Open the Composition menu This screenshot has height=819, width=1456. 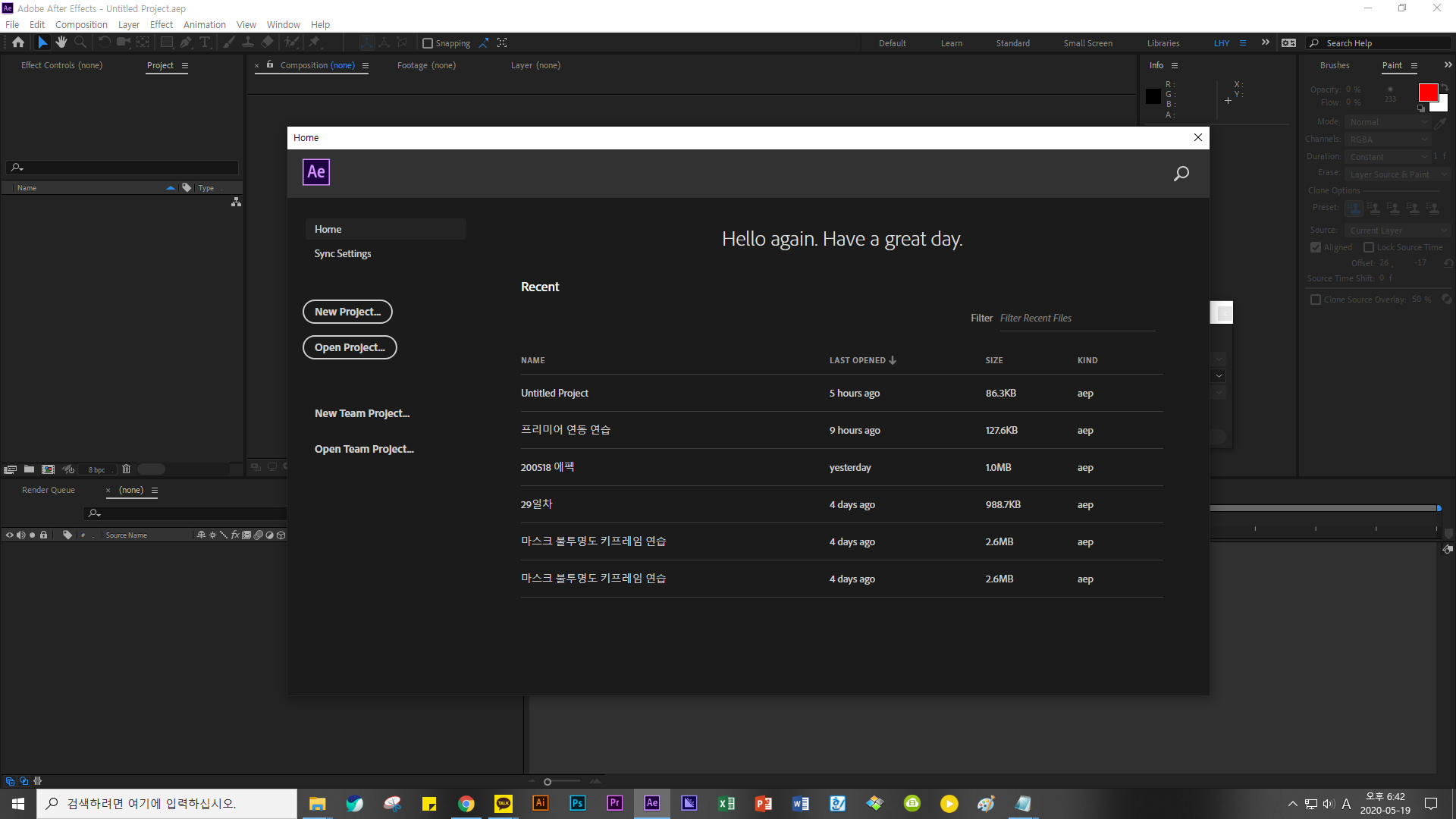click(81, 24)
